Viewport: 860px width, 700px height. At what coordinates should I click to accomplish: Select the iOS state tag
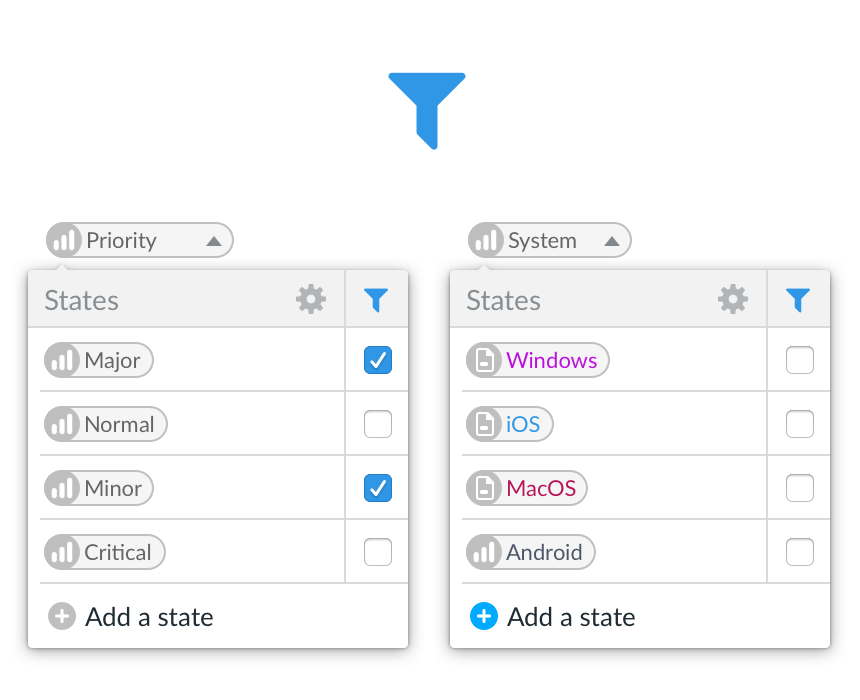click(x=510, y=424)
